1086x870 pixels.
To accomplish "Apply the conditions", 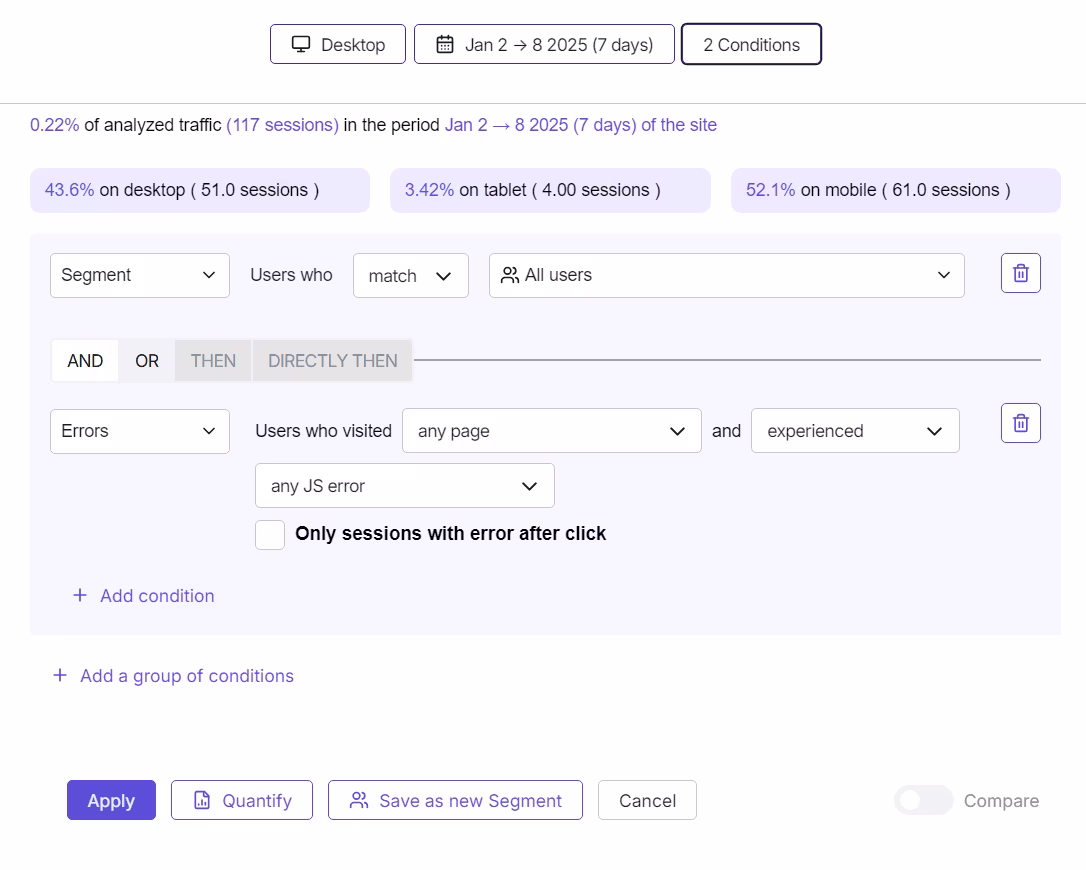I will coord(112,800).
